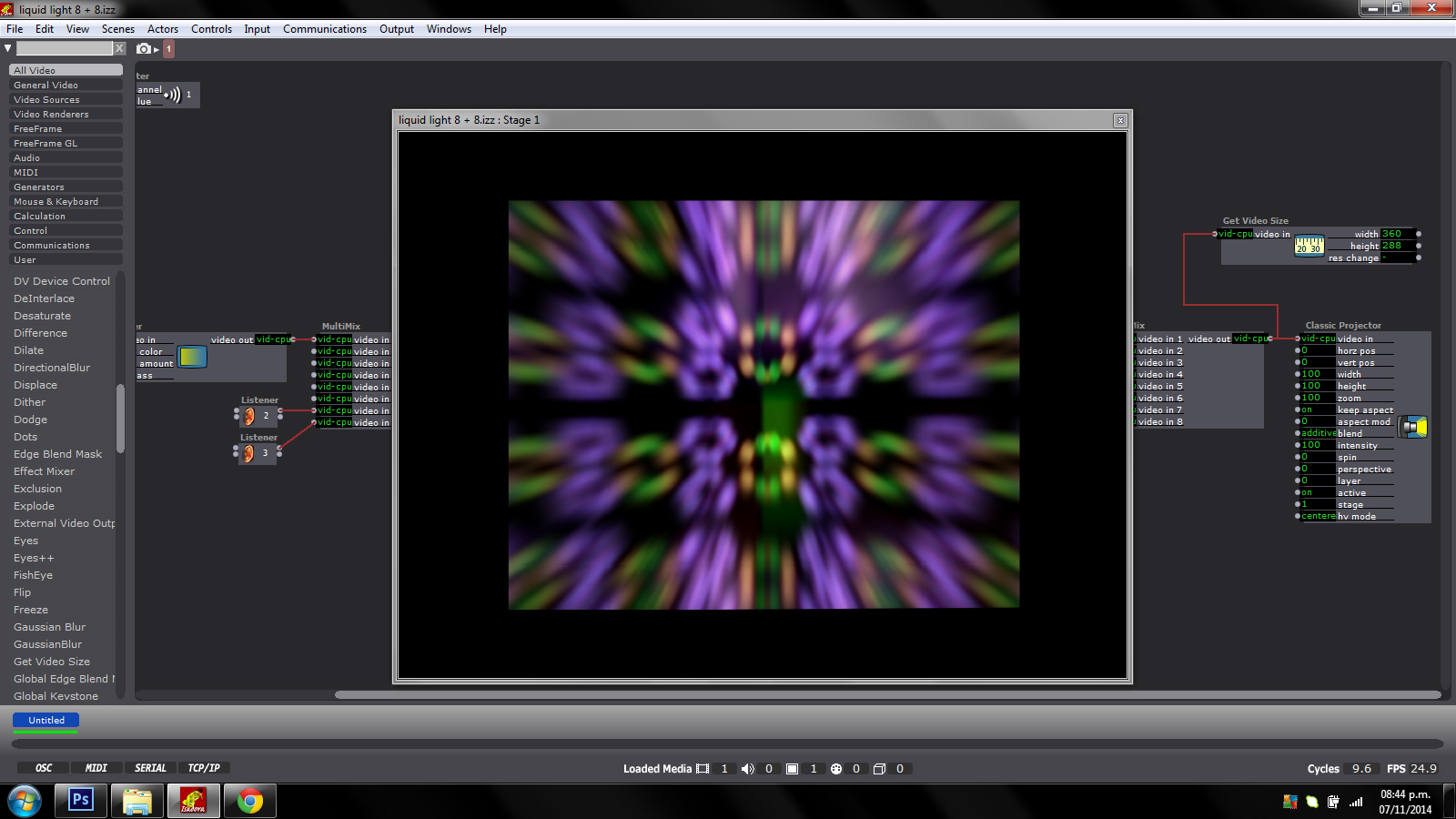Viewport: 1456px width, 819px height.
Task: Toggle Classic Projector active value on
Action: click(1317, 492)
